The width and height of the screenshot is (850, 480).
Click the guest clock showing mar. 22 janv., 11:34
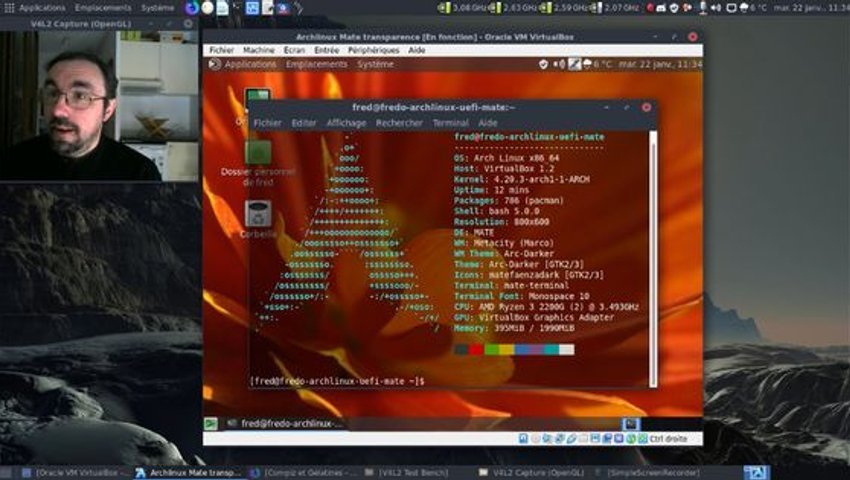tap(660, 64)
